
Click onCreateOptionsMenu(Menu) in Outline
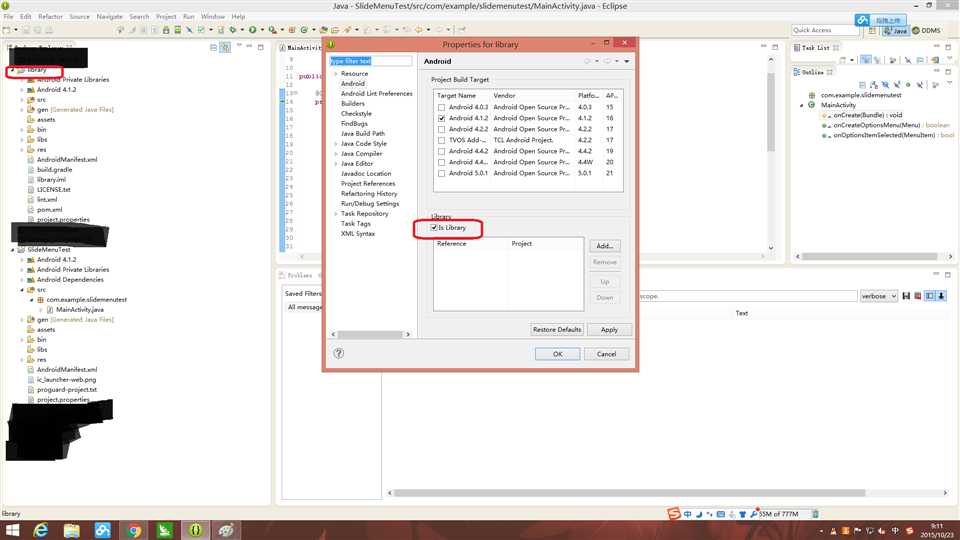click(891, 125)
